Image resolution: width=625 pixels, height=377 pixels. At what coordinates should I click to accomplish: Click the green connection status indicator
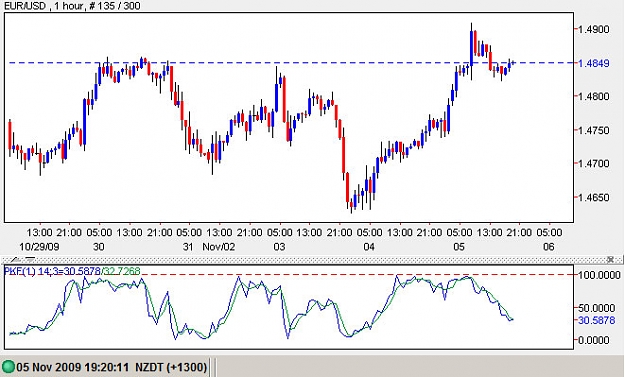tap(8, 367)
